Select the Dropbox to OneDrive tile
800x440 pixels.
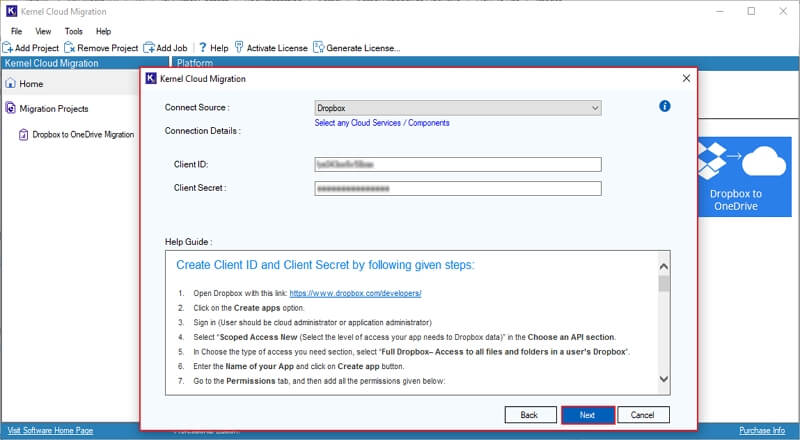744,177
